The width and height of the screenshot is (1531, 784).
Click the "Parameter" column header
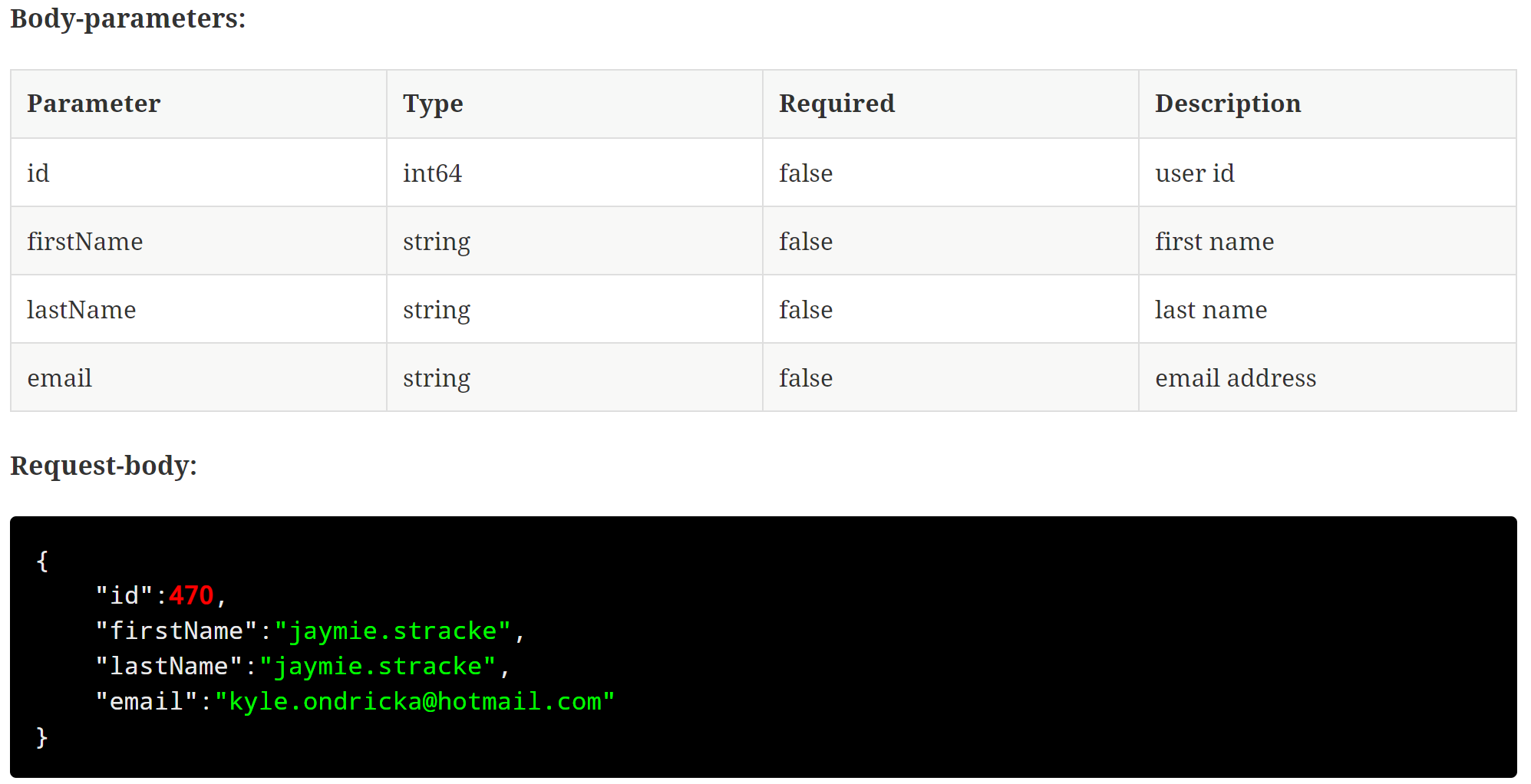[94, 104]
